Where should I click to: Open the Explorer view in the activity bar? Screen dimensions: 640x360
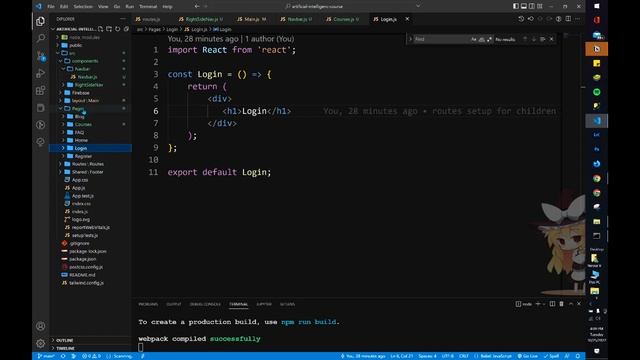click(40, 21)
